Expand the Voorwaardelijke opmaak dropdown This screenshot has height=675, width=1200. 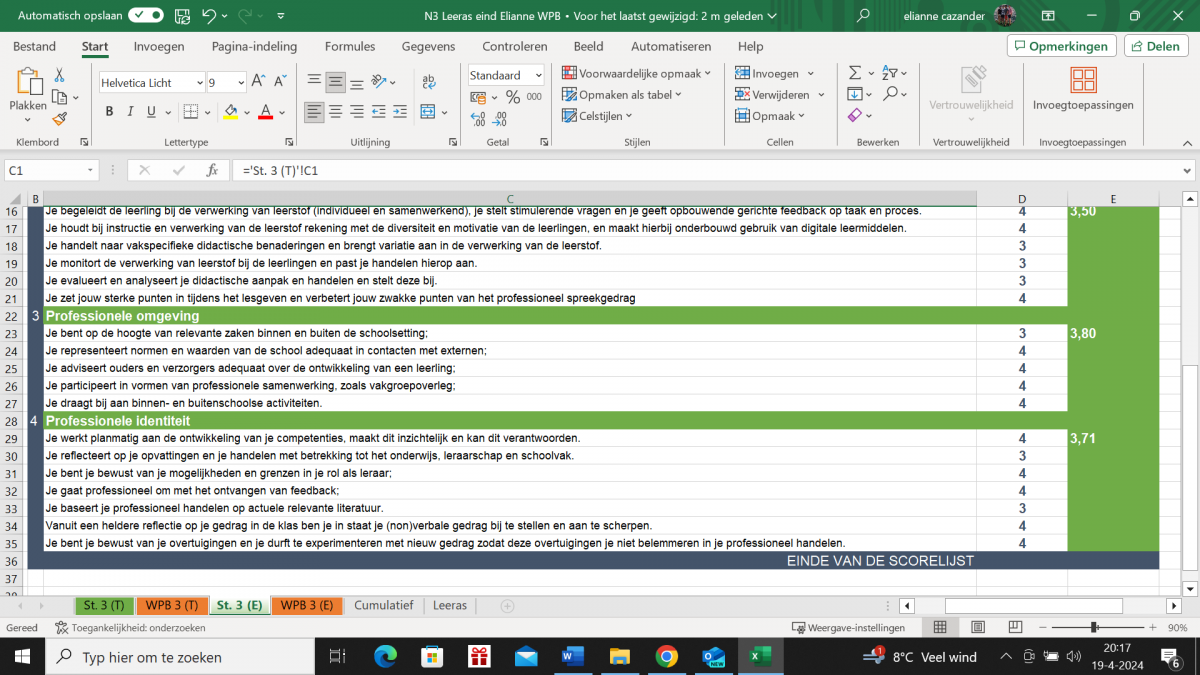pyautogui.click(x=636, y=73)
